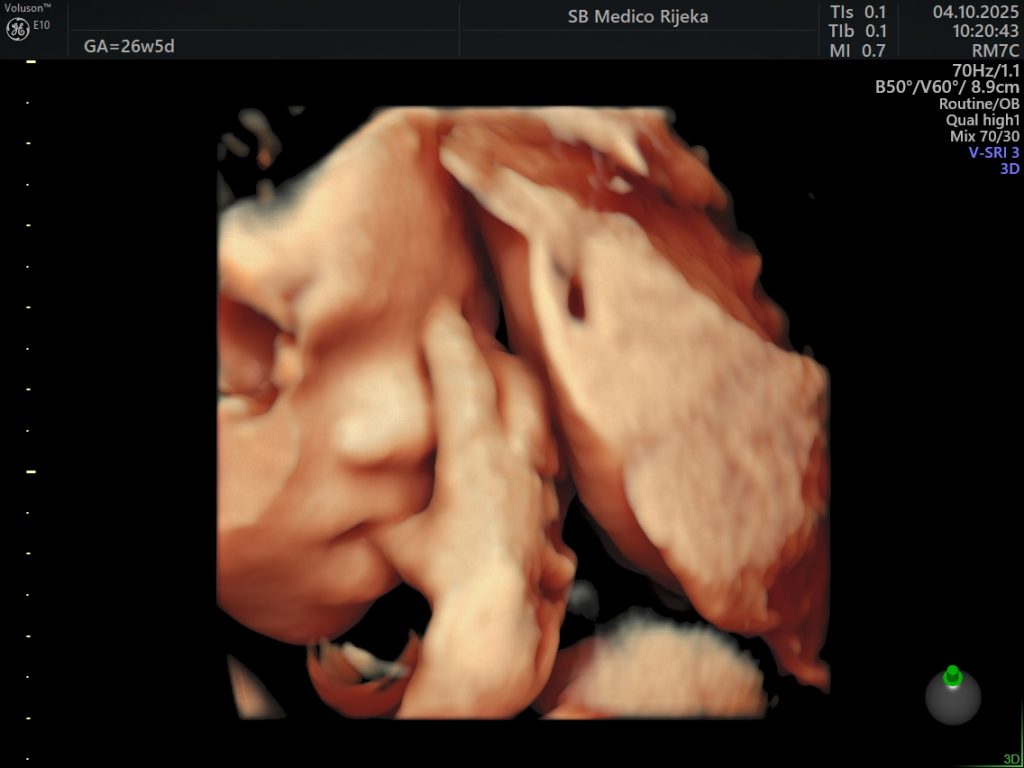Click the date 04.10.2025
Image resolution: width=1024 pixels, height=768 pixels.
pyautogui.click(x=975, y=12)
